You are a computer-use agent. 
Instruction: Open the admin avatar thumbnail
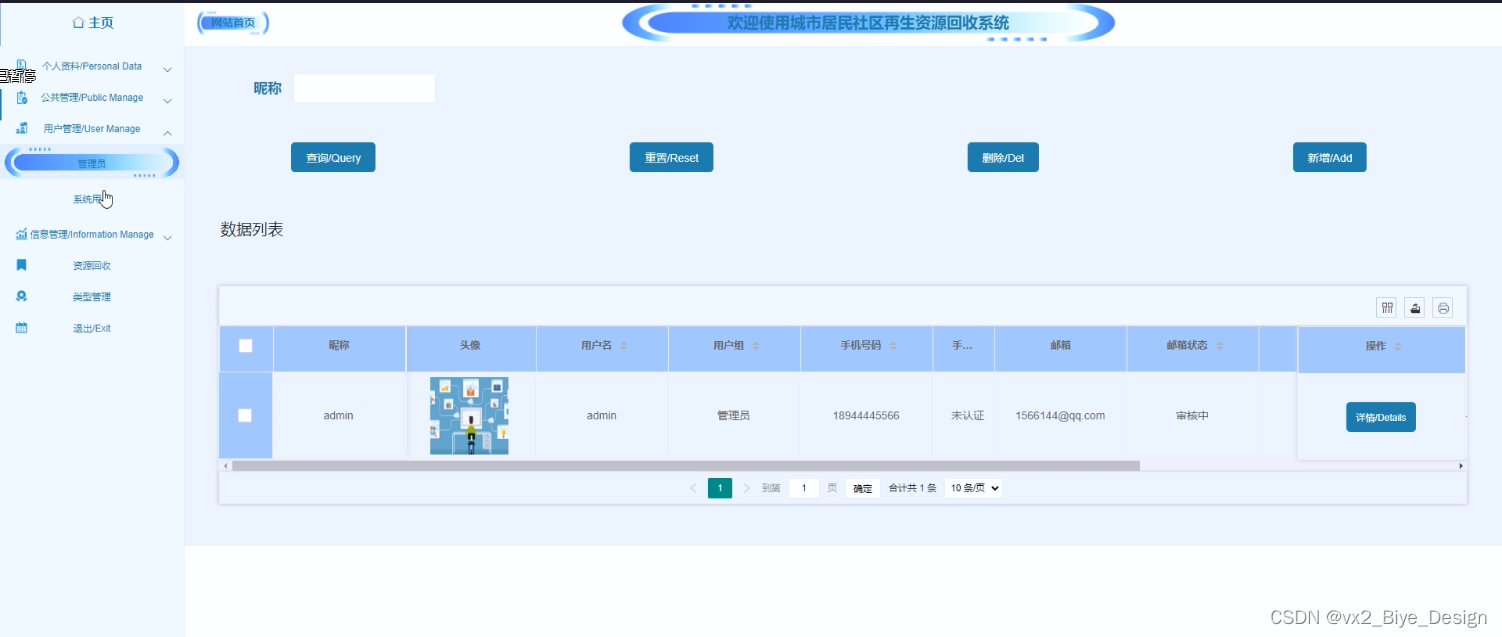point(469,416)
